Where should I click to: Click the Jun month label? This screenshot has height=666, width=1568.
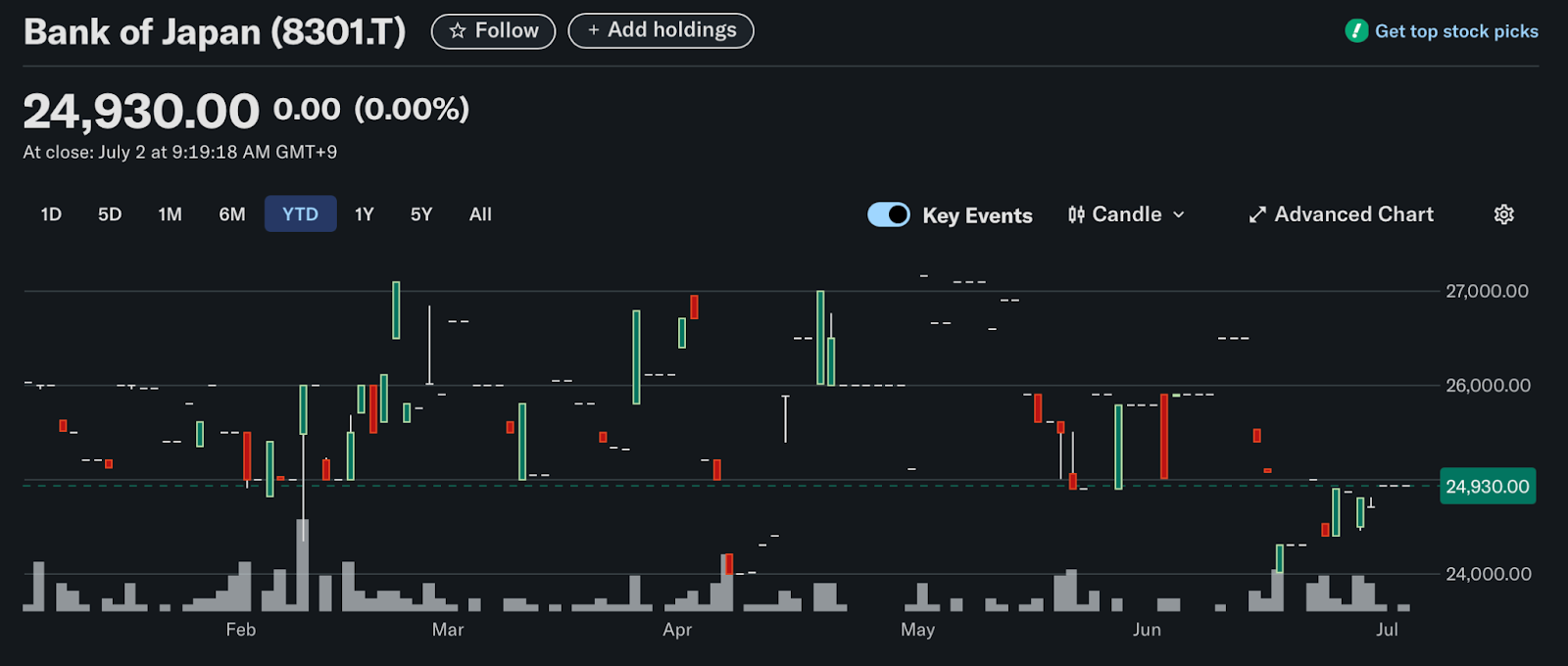click(x=1147, y=630)
